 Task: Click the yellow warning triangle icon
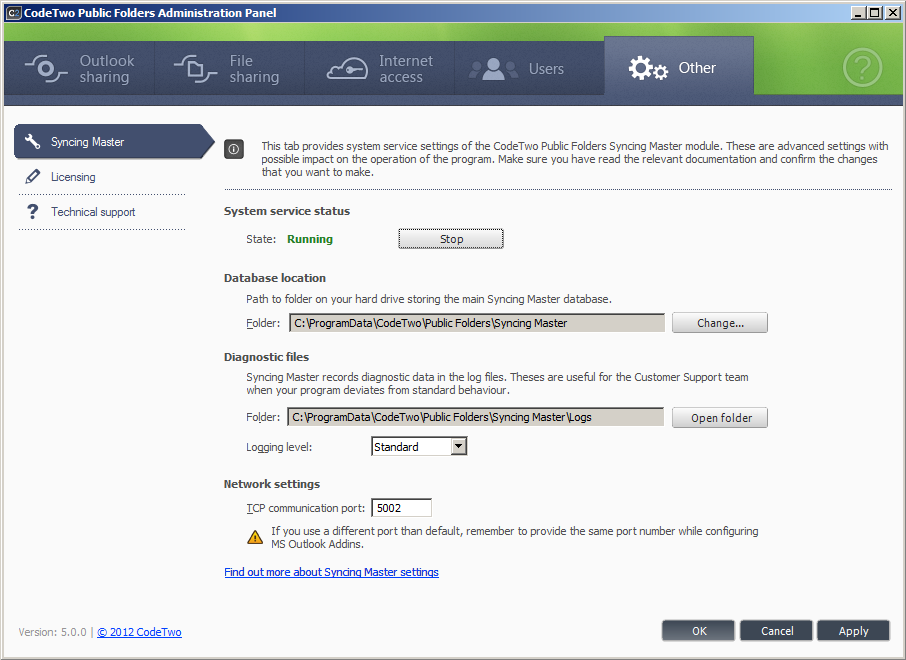(255, 537)
